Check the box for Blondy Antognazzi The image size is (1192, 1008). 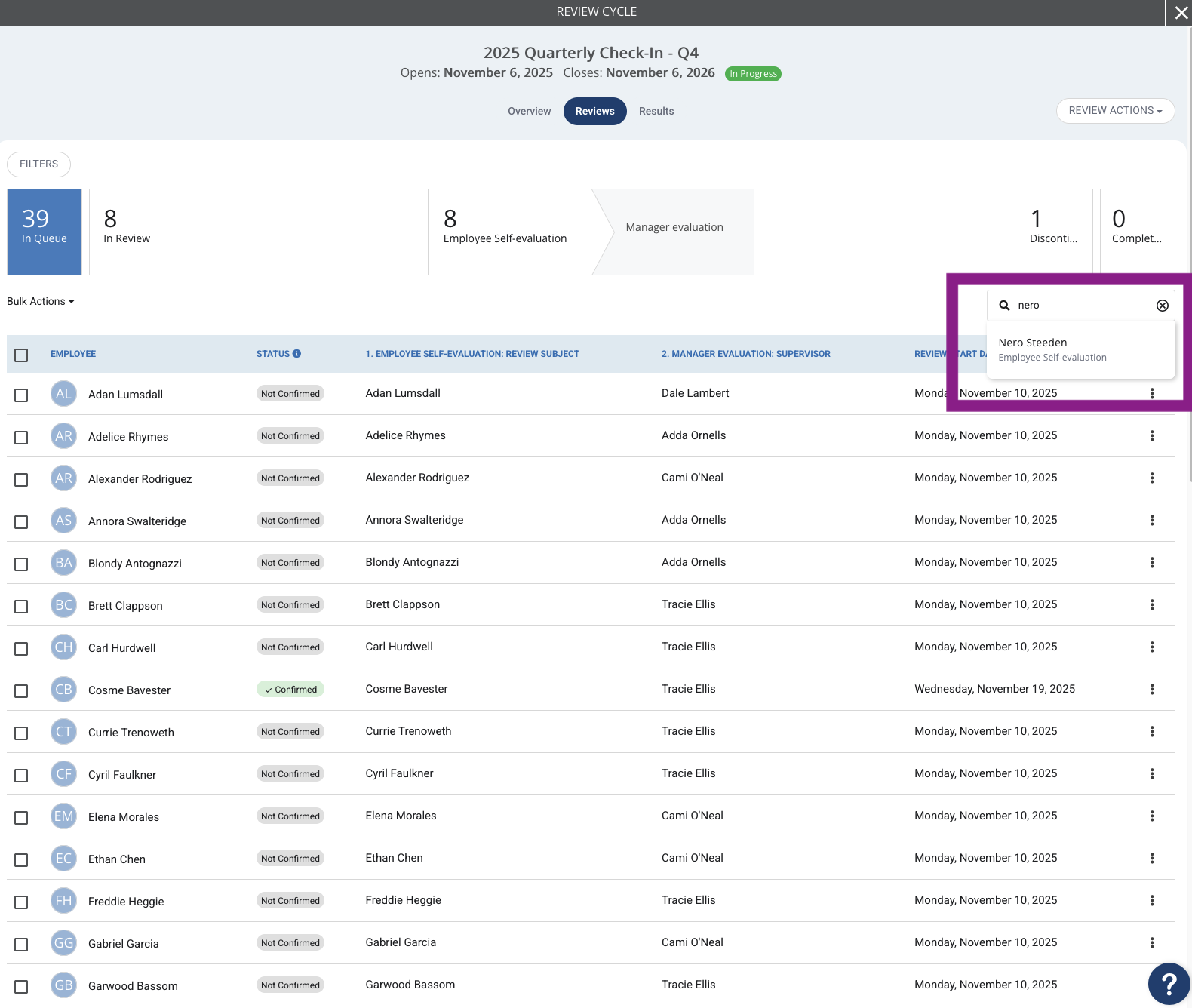21,564
